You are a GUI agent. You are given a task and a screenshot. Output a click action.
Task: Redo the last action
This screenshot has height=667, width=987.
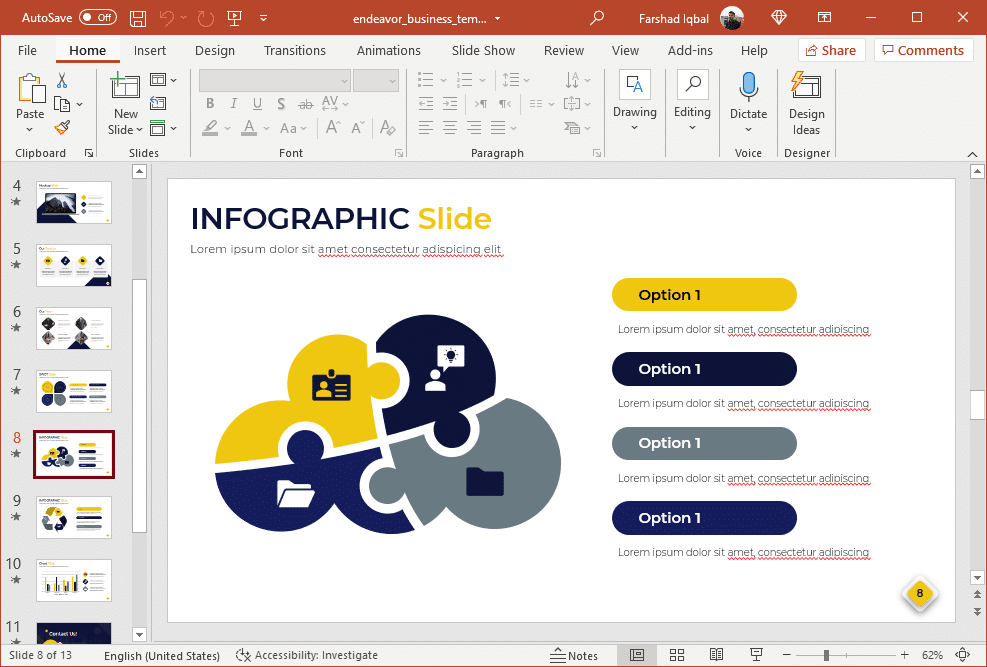206,18
